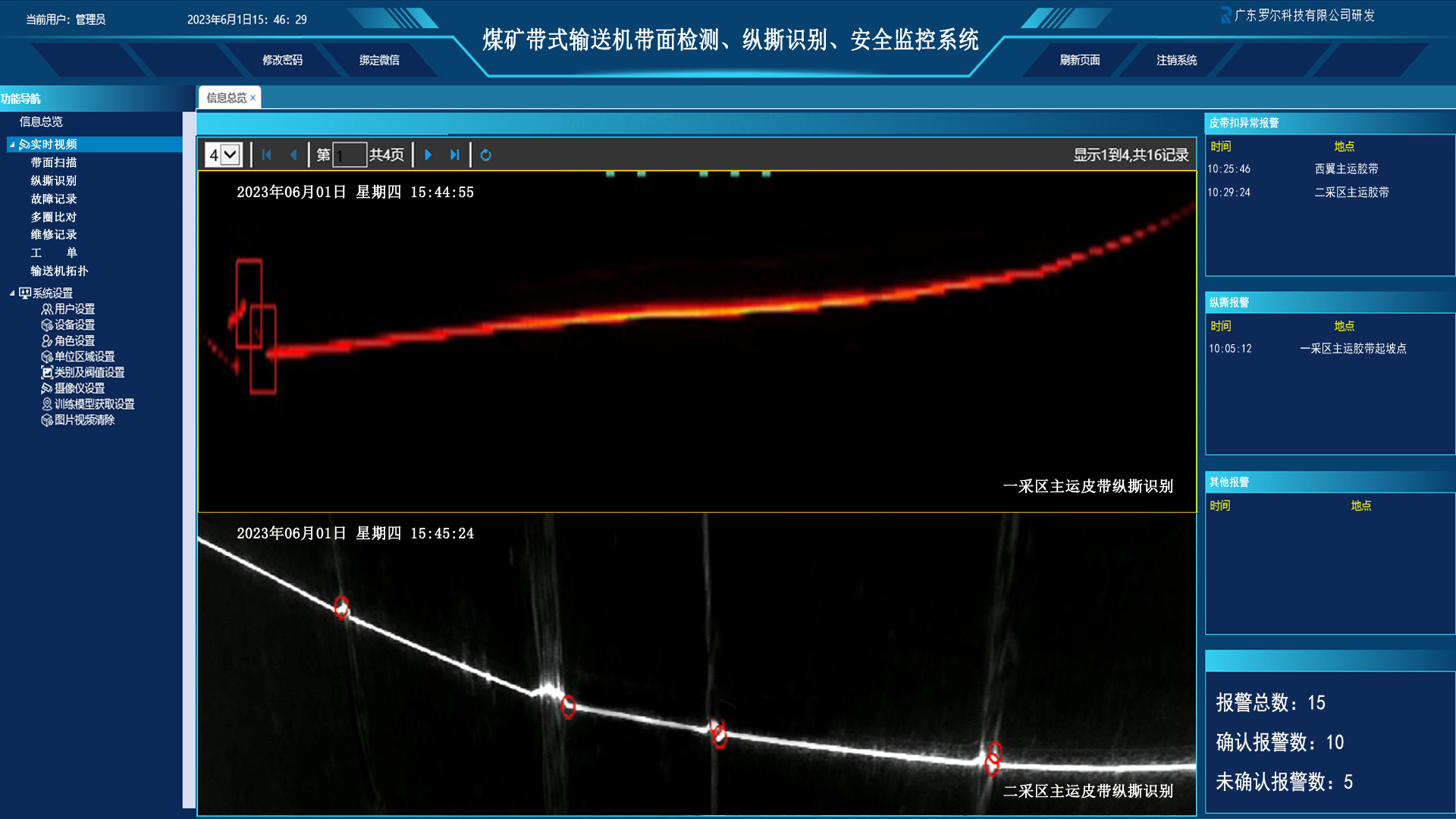Click the 刷新页面 button

(1079, 60)
